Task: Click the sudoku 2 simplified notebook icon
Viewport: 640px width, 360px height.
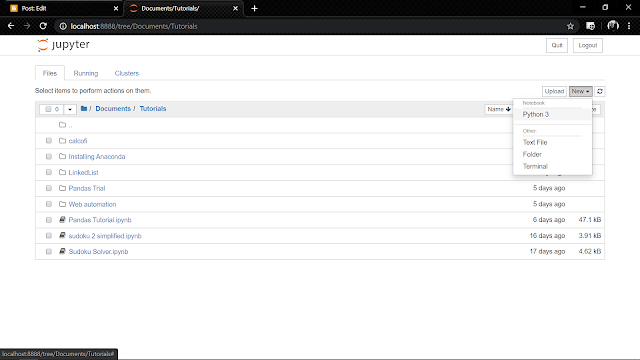Action: point(62,236)
